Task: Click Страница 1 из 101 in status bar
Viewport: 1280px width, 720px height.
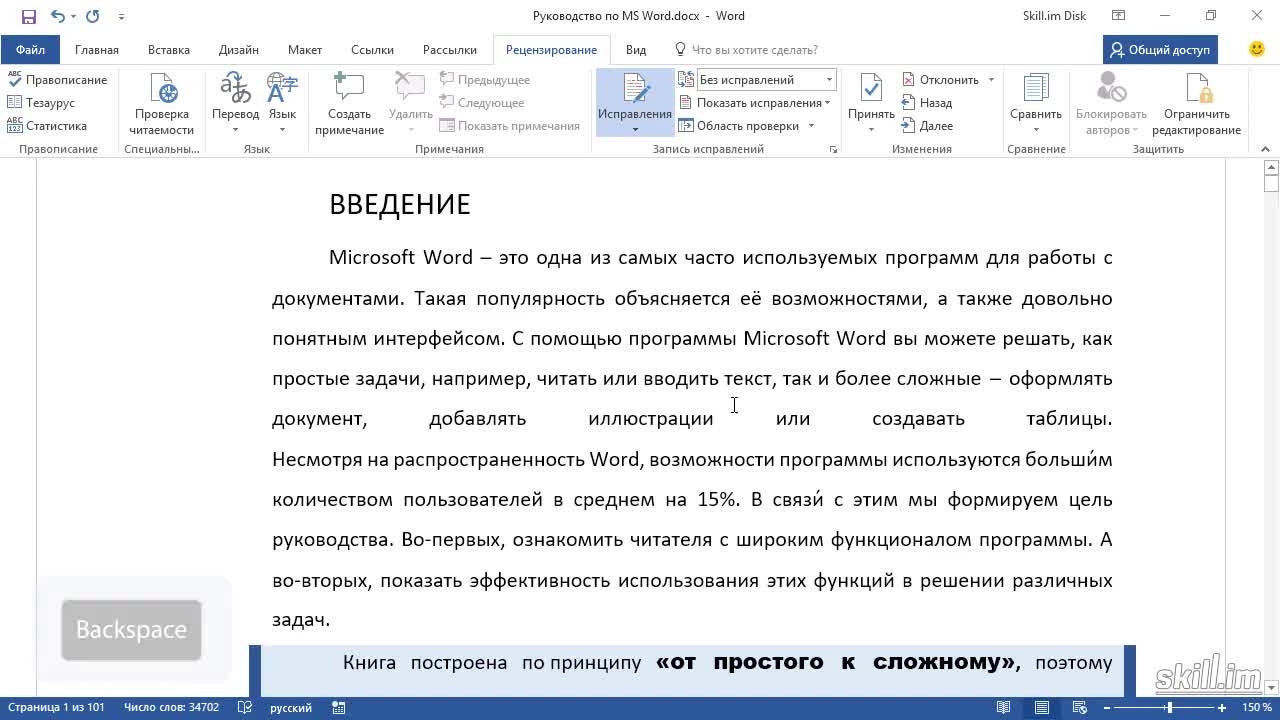Action: [56, 708]
